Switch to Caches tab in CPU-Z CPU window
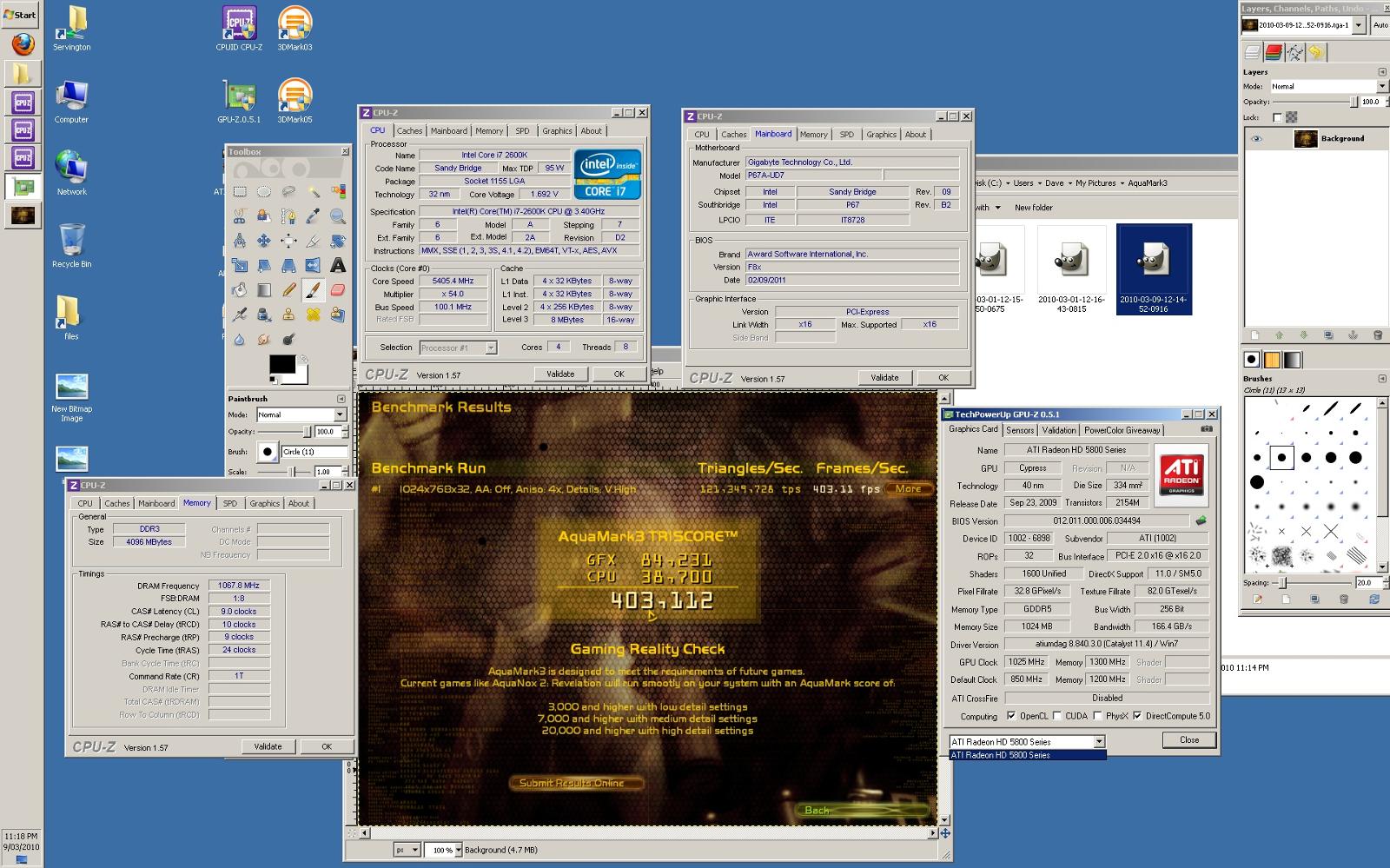Viewport: 1390px width, 868px height. point(409,131)
